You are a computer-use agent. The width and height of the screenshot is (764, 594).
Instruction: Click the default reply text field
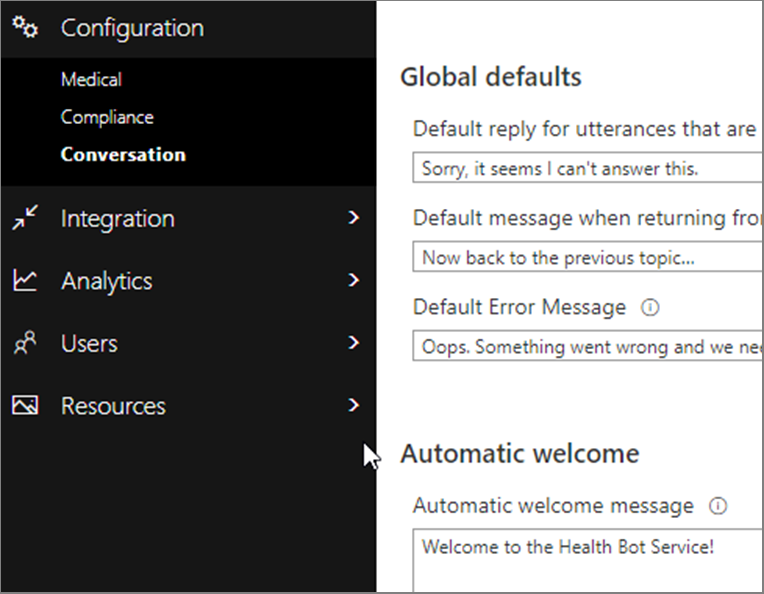(x=590, y=169)
